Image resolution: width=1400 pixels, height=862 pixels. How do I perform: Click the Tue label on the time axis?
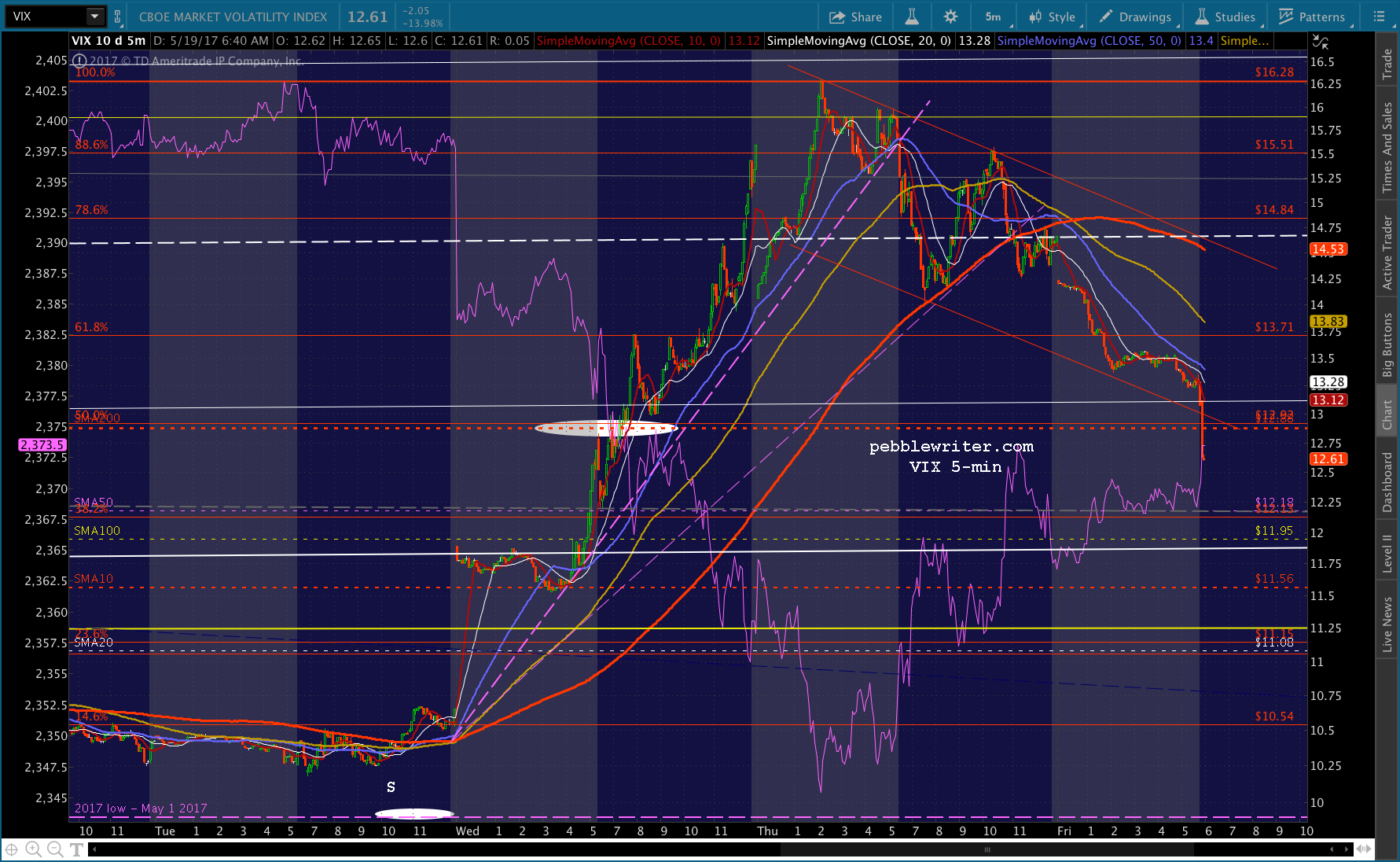pos(165,831)
